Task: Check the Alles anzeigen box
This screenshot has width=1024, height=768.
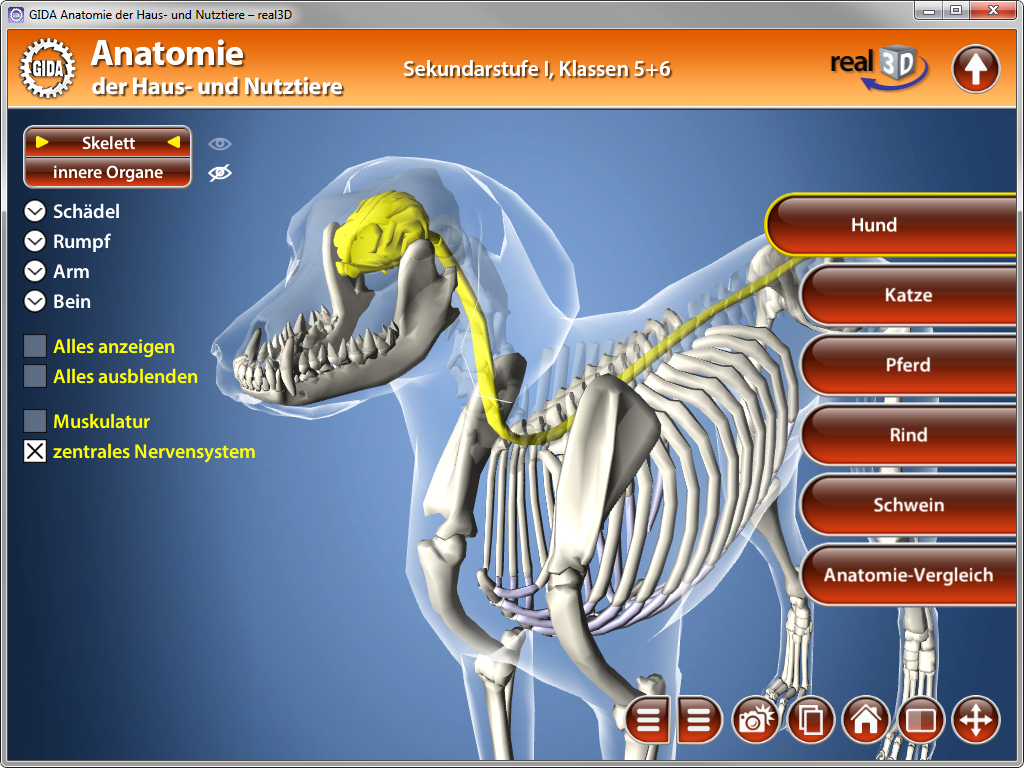Action: pos(35,347)
